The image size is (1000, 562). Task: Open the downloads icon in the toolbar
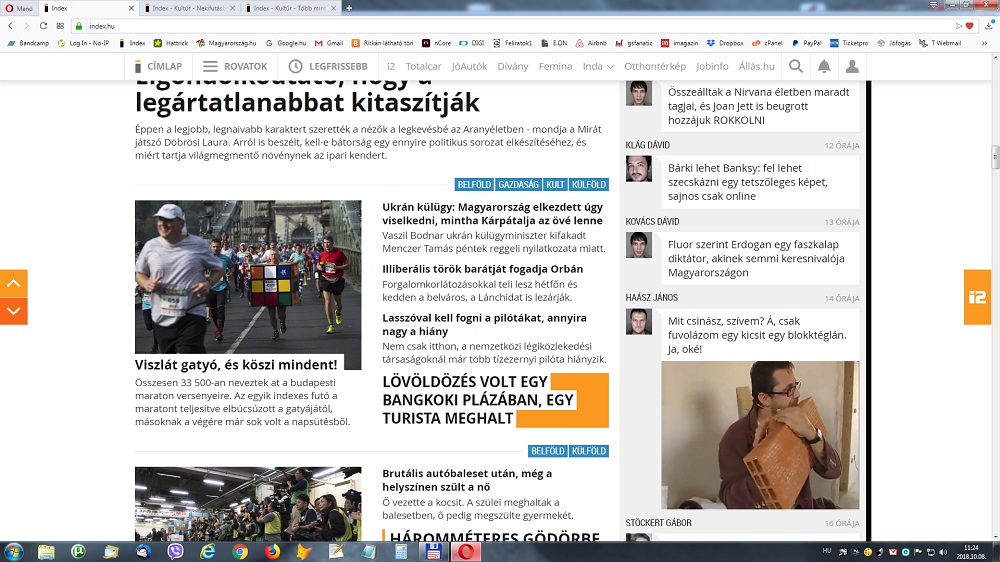click(x=989, y=26)
